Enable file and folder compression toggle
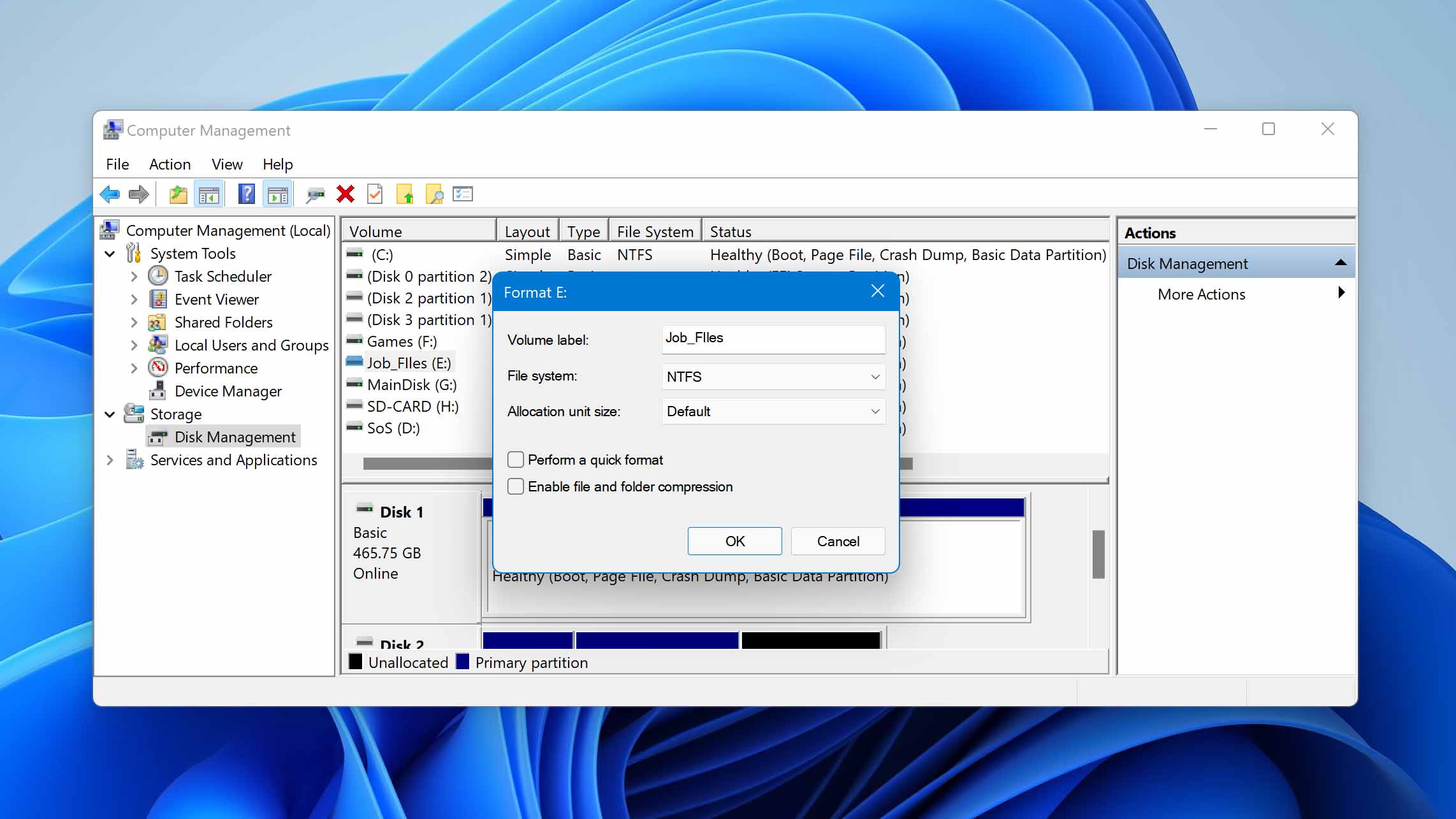This screenshot has height=819, width=1456. click(515, 486)
